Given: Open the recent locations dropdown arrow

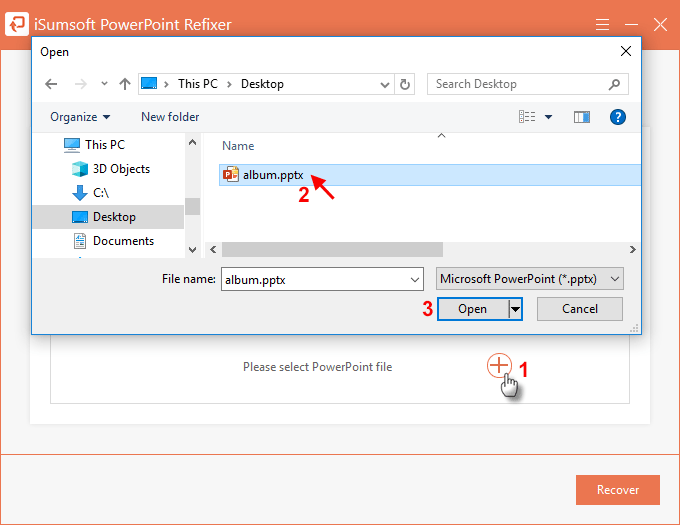Looking at the screenshot, I should click(104, 83).
